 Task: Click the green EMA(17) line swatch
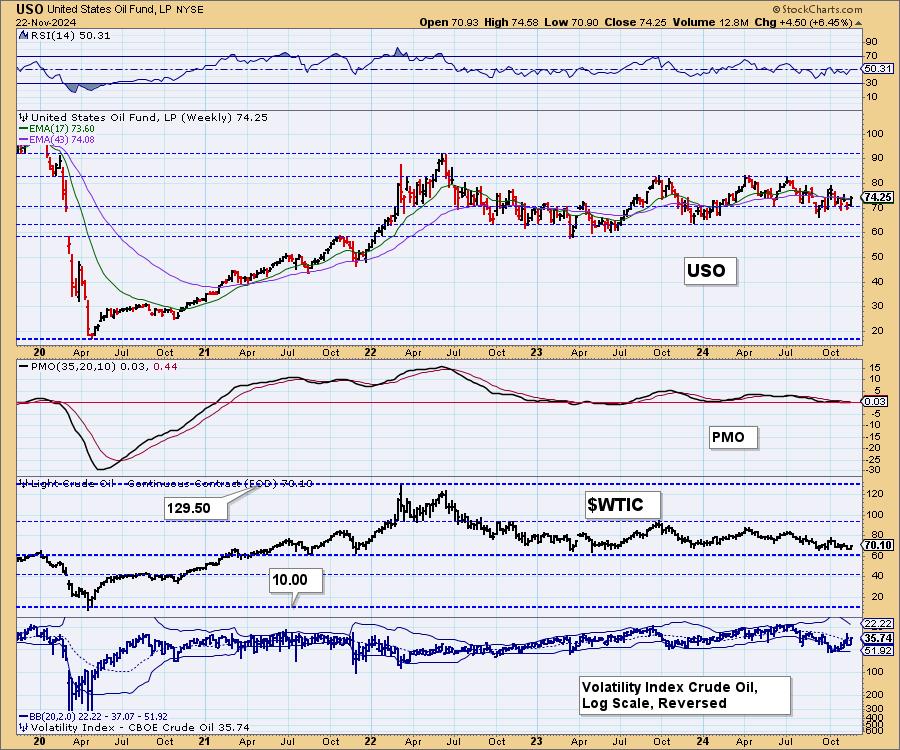tap(24, 129)
